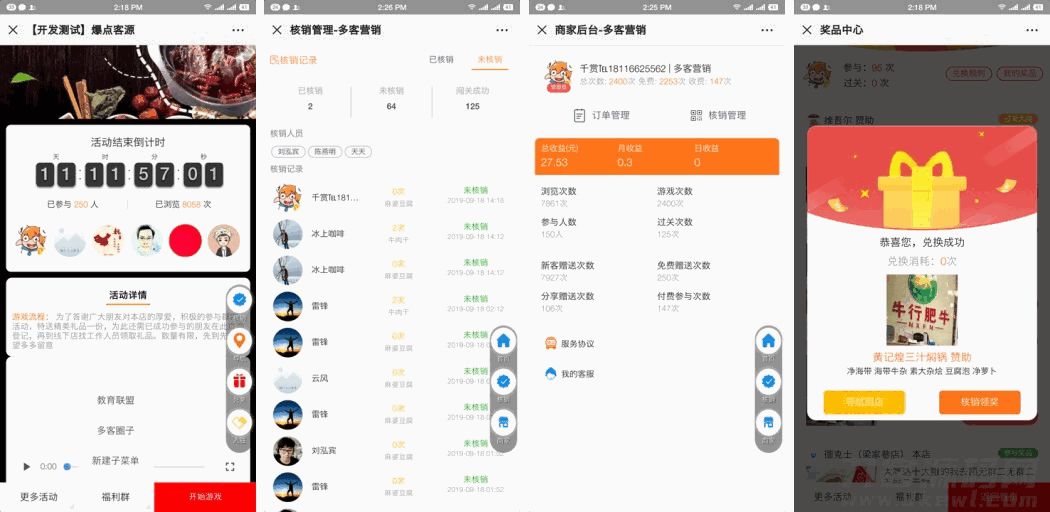Select the 刘泓宾 staff tag
Image resolution: width=1050 pixels, height=512 pixels.
point(288,152)
